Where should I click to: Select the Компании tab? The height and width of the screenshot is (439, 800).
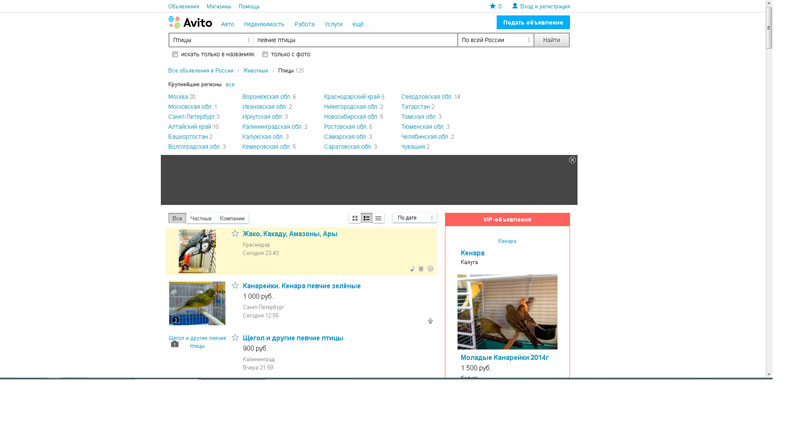click(232, 218)
